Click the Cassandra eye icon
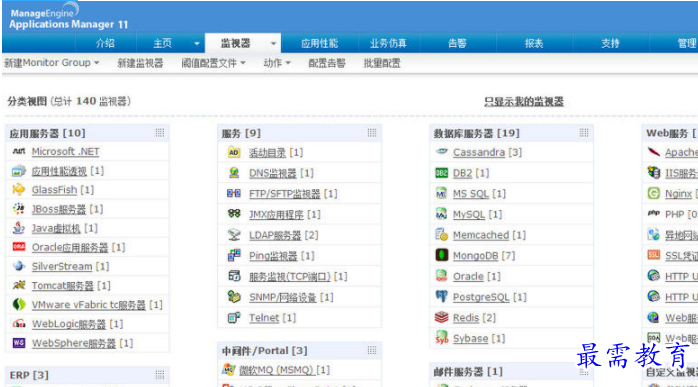 click(x=441, y=151)
